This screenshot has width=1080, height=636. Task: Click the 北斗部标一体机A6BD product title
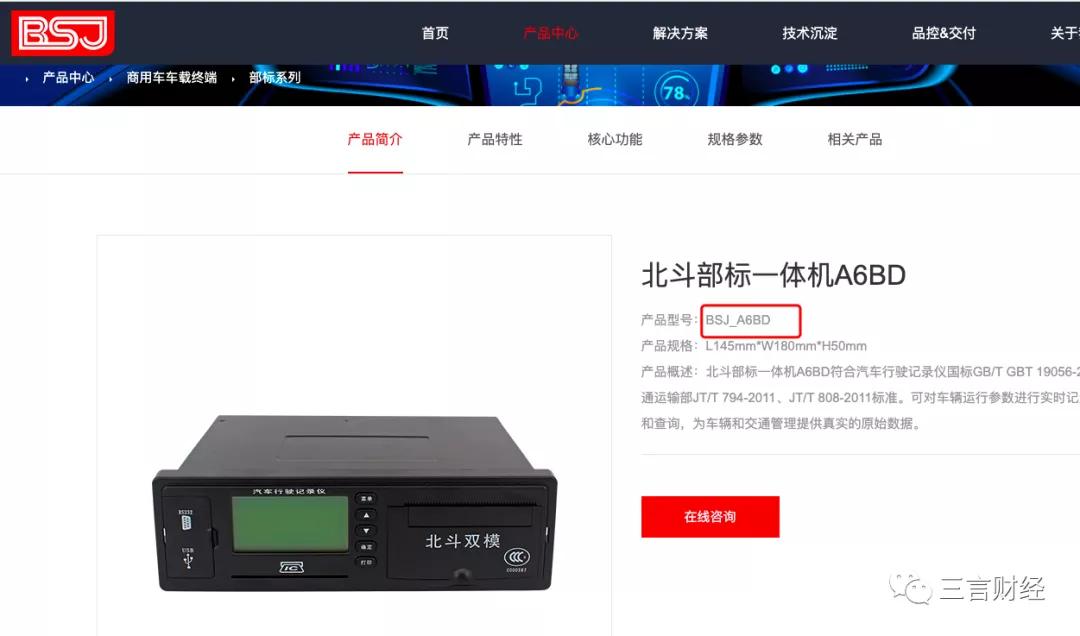[773, 275]
